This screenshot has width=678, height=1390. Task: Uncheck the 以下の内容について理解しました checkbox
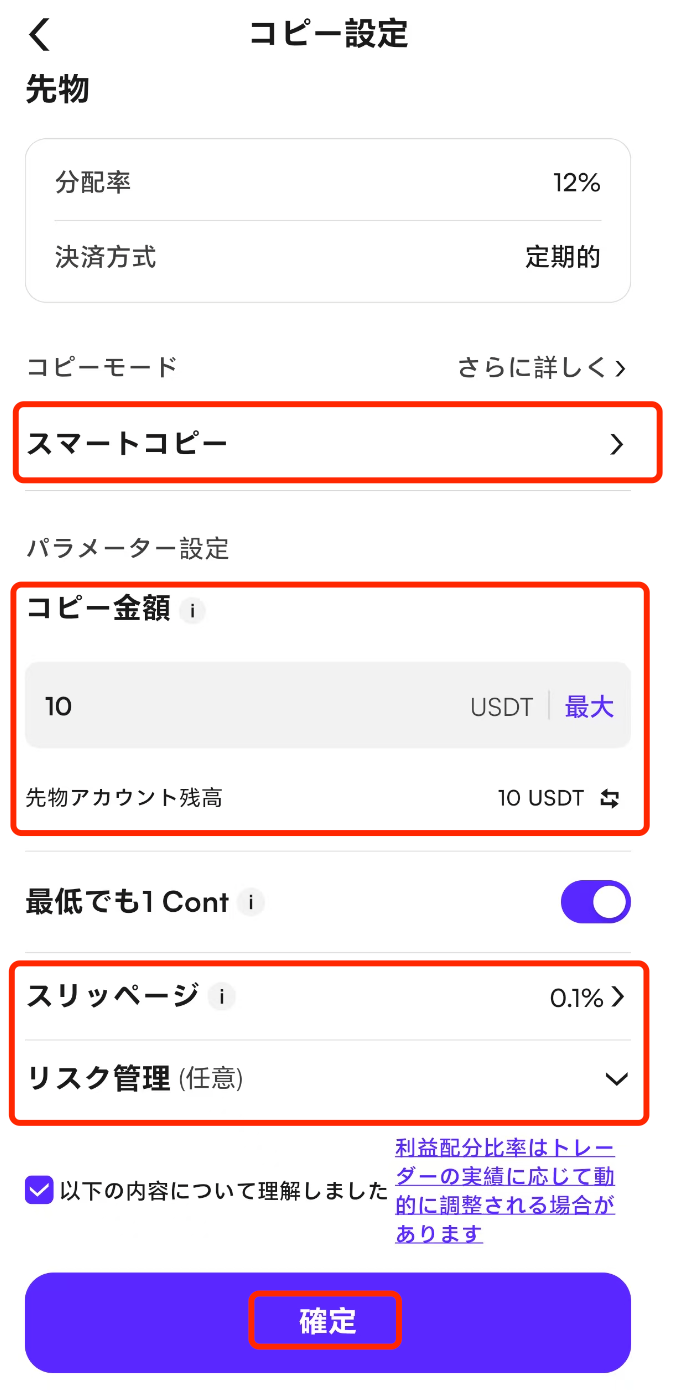[x=39, y=1191]
